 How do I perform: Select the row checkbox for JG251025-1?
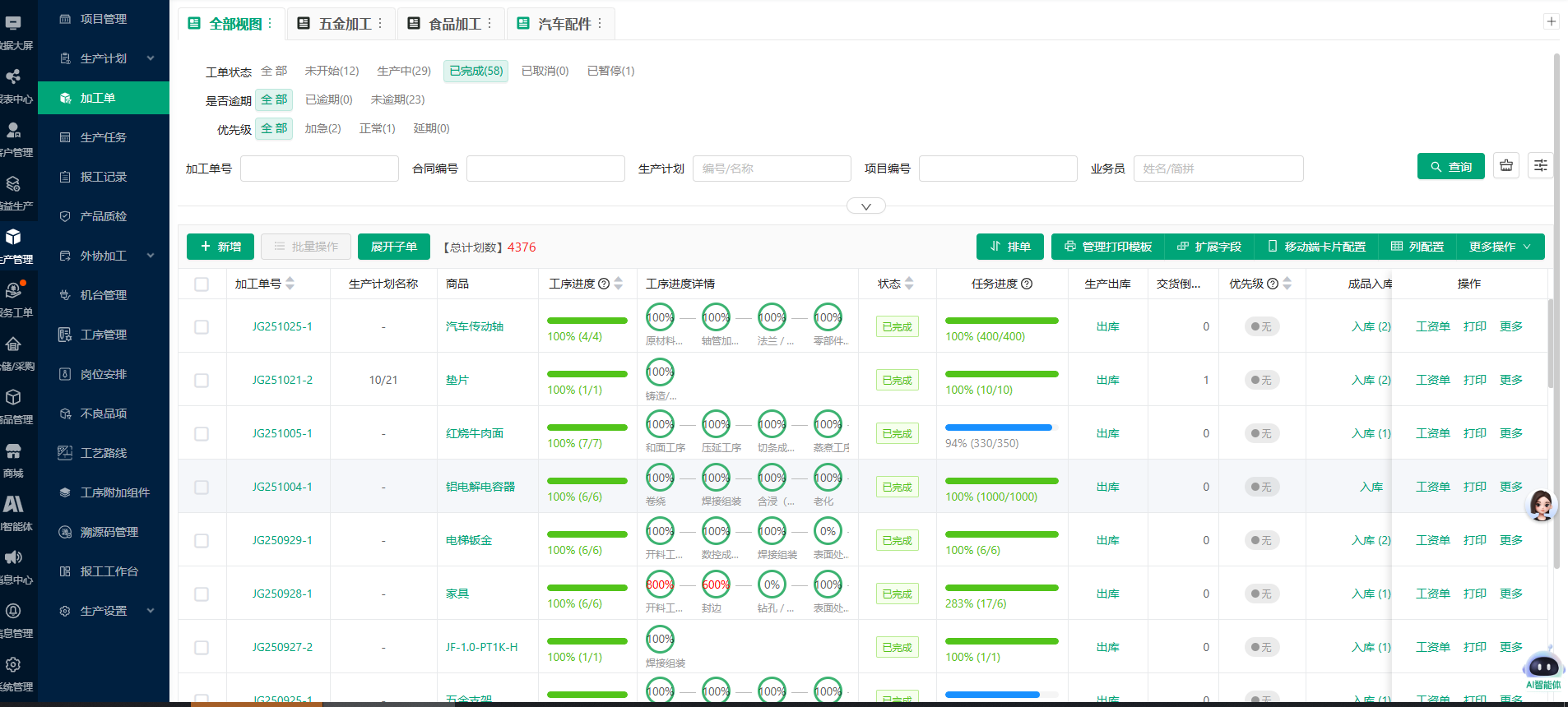[x=202, y=327]
